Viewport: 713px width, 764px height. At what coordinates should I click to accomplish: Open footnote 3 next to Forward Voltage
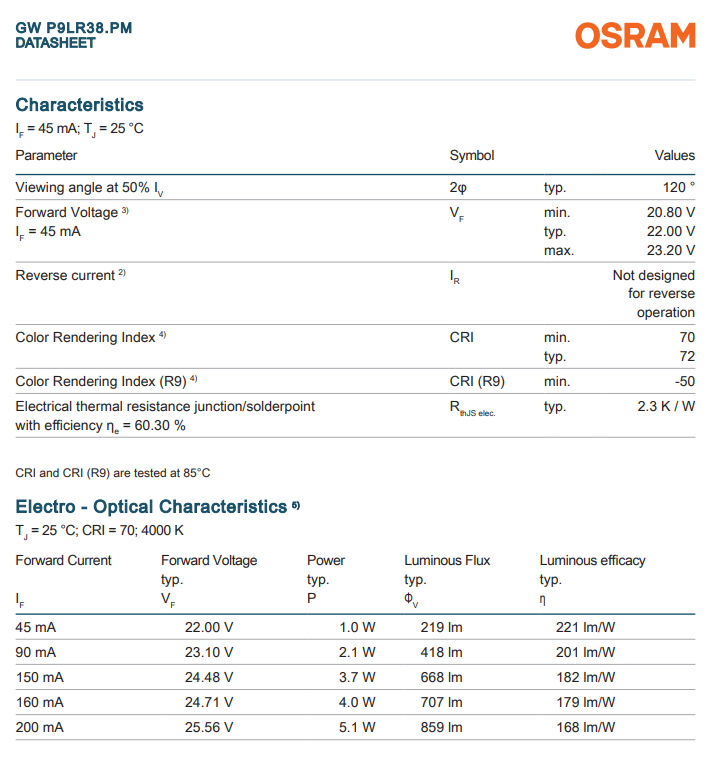(125, 210)
